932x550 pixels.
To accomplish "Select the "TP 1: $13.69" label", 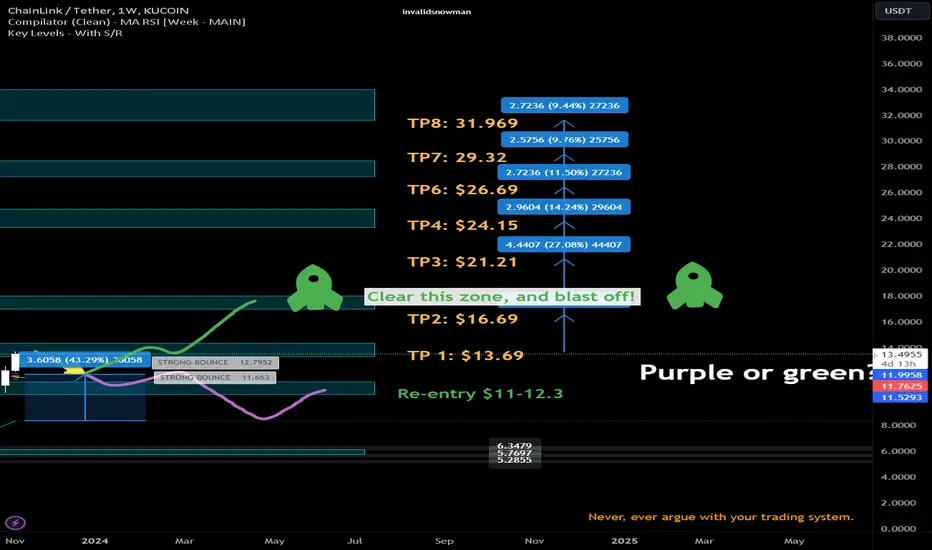I will tap(465, 356).
